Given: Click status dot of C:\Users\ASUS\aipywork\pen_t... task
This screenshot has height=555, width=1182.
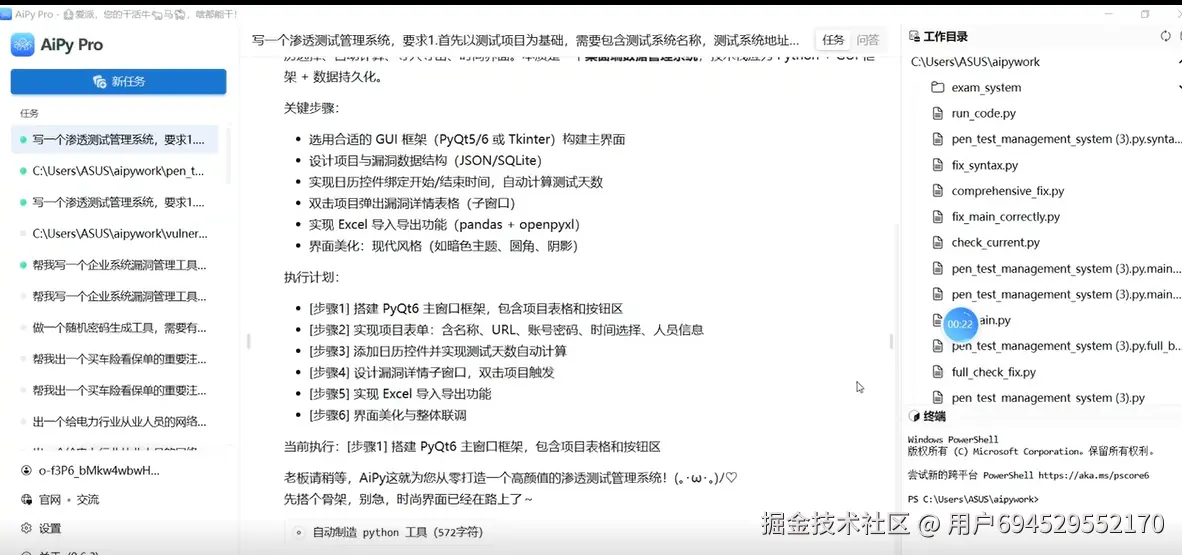Looking at the screenshot, I should click(23, 171).
